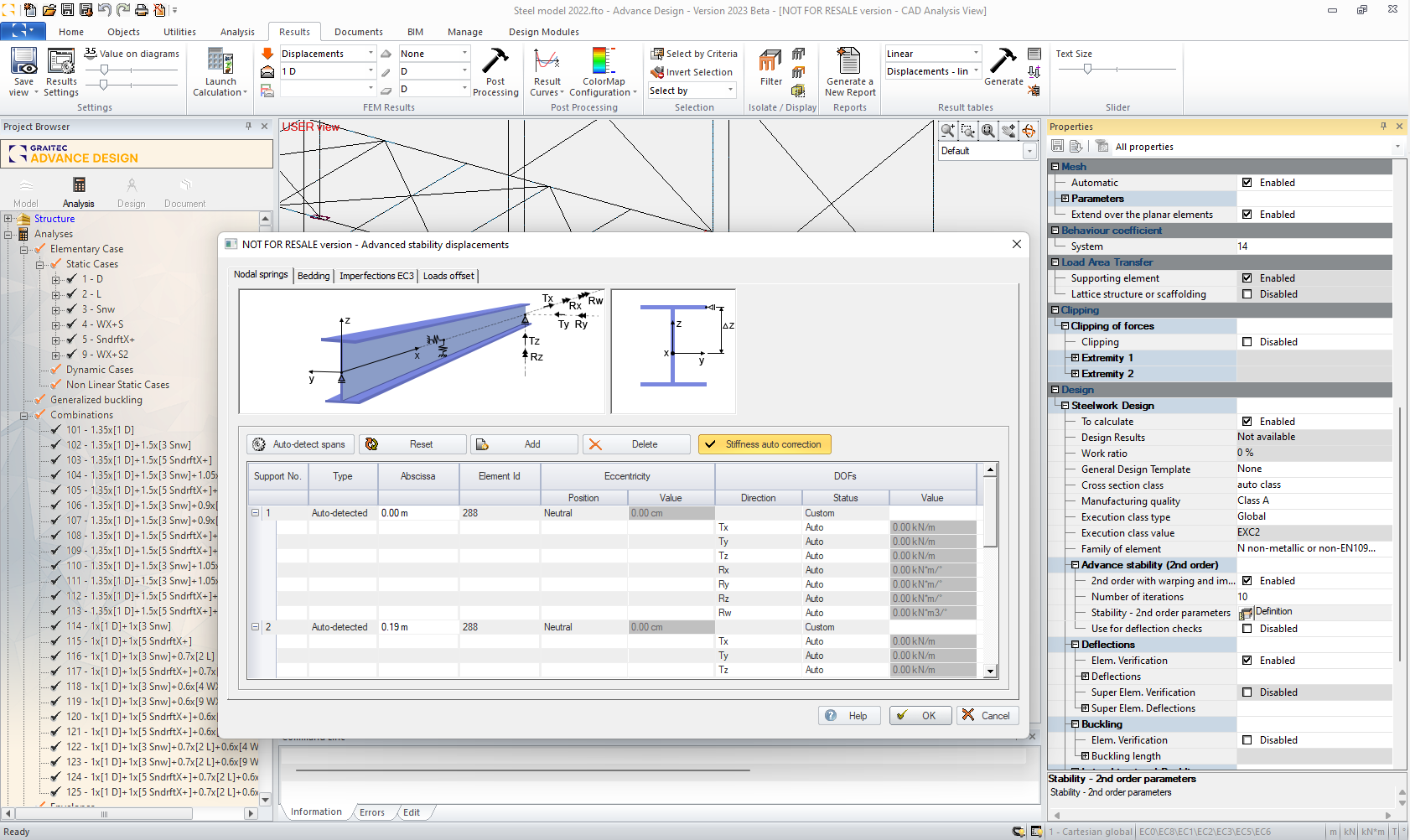
Task: Click the Analysis calculator icon in Project Browser
Action: point(79,185)
